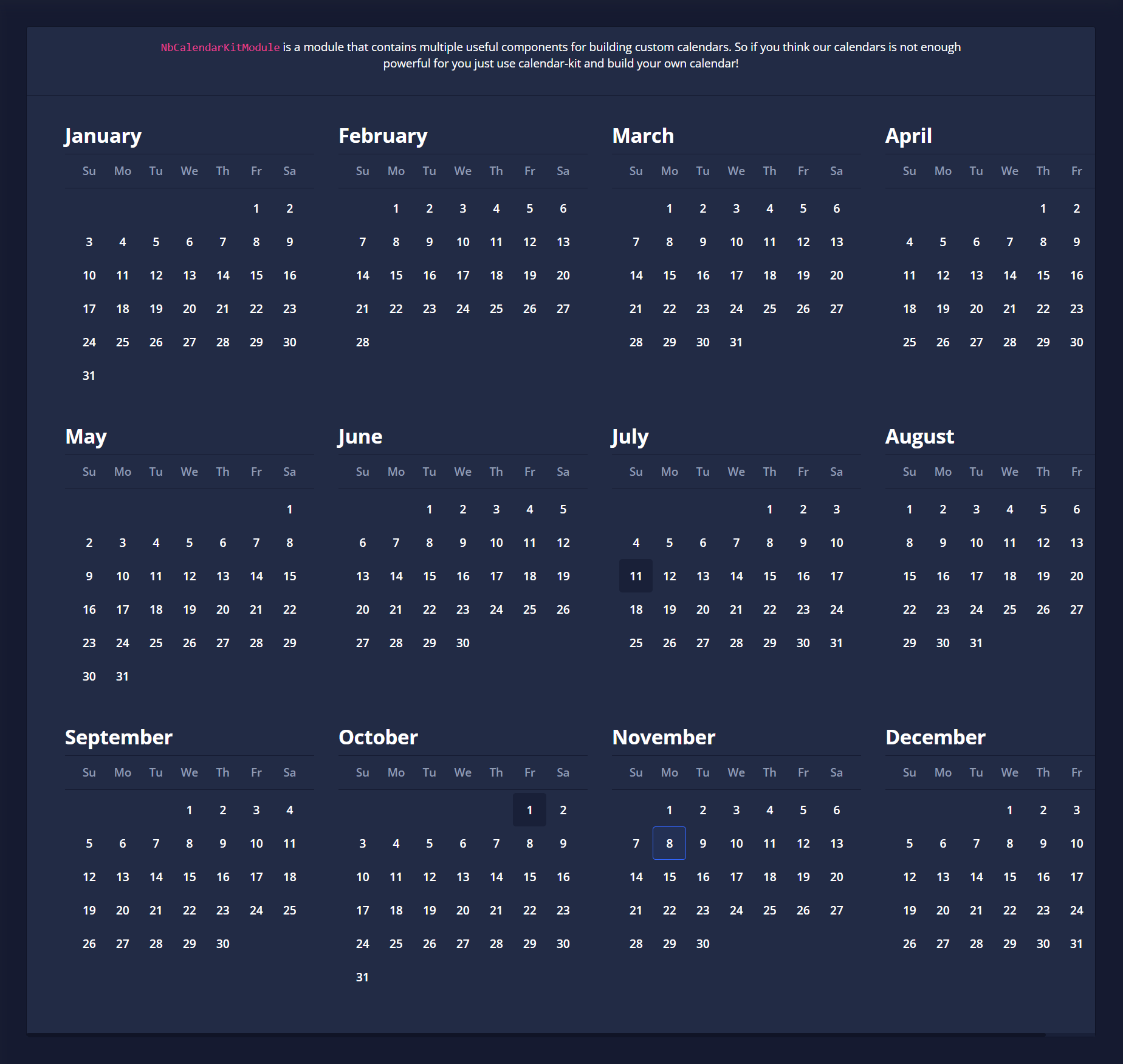Pick September 22 date
Image resolution: width=1123 pixels, height=1064 pixels.
pos(189,910)
